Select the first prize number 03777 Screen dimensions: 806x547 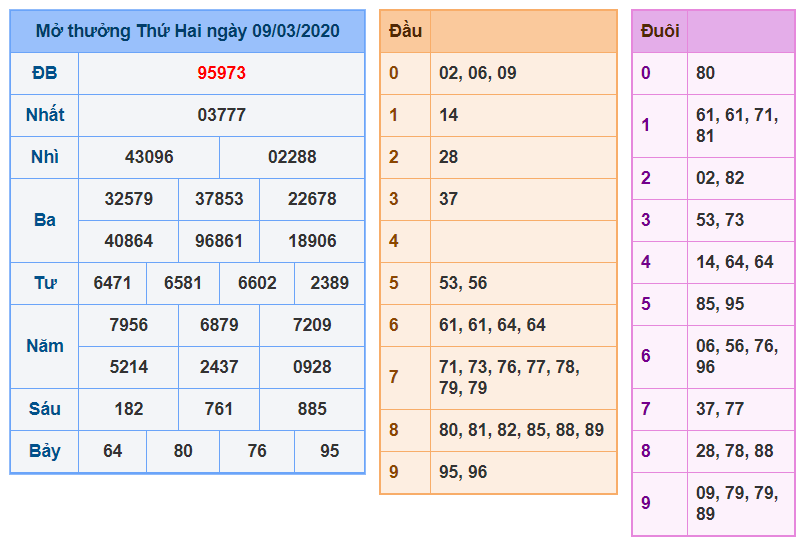click(x=221, y=115)
